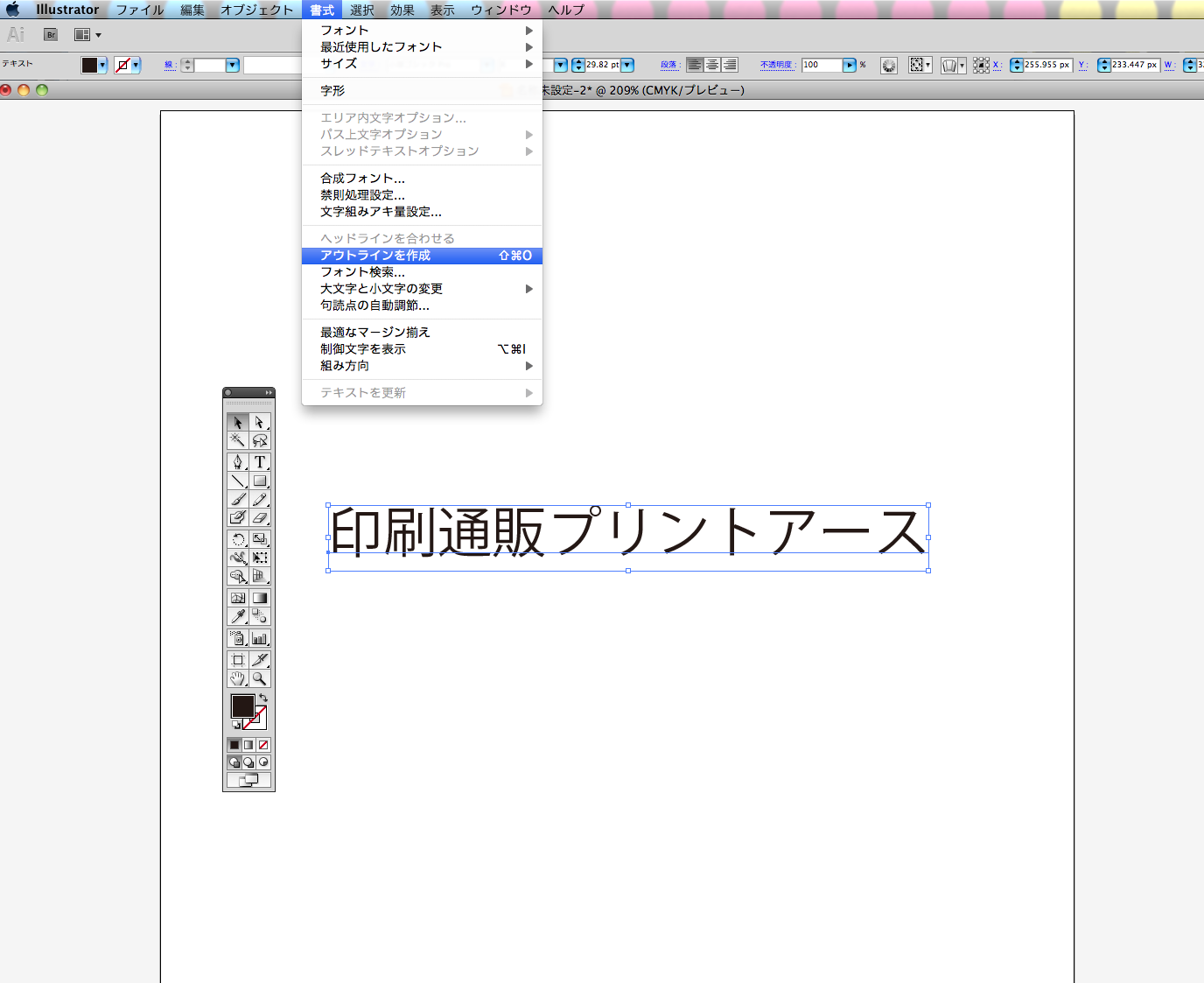
Task: Select the Line Segment tool
Action: [238, 481]
